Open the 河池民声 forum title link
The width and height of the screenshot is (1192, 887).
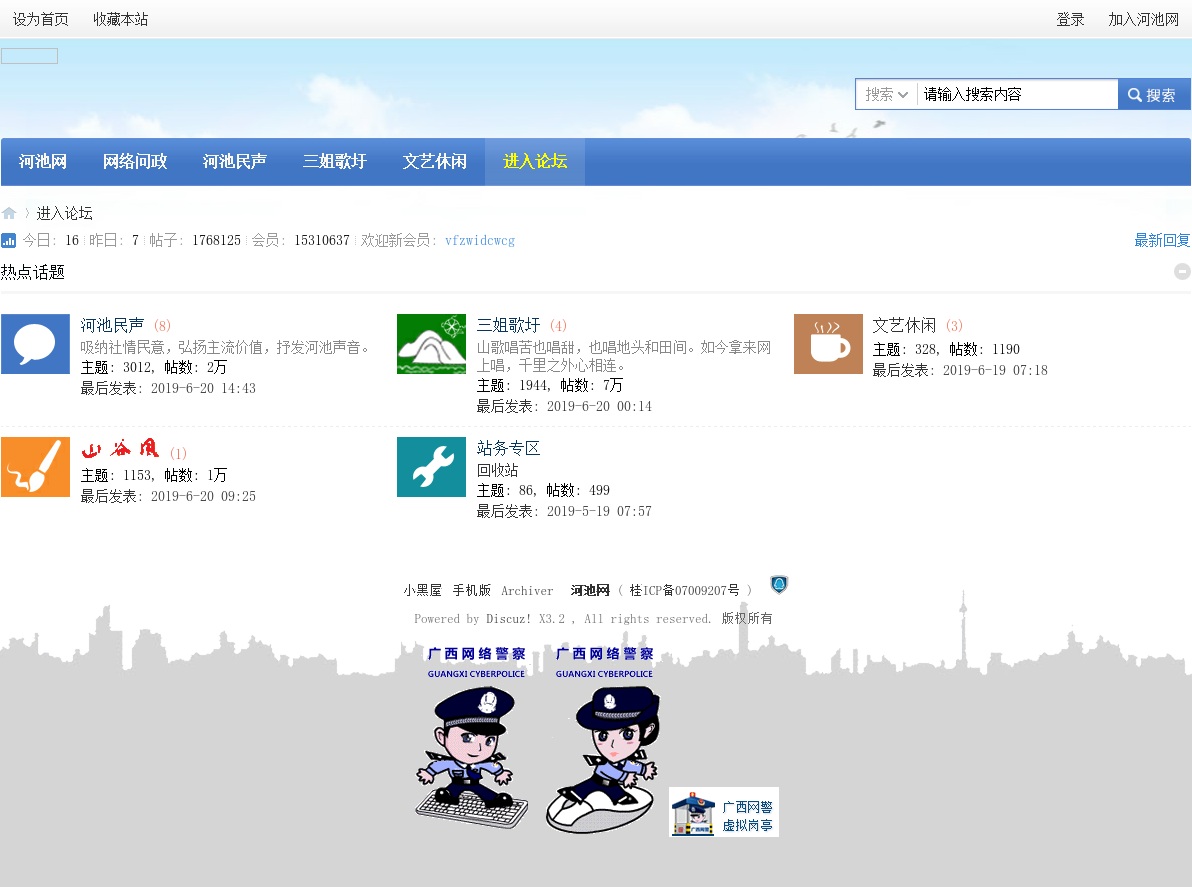click(113, 325)
